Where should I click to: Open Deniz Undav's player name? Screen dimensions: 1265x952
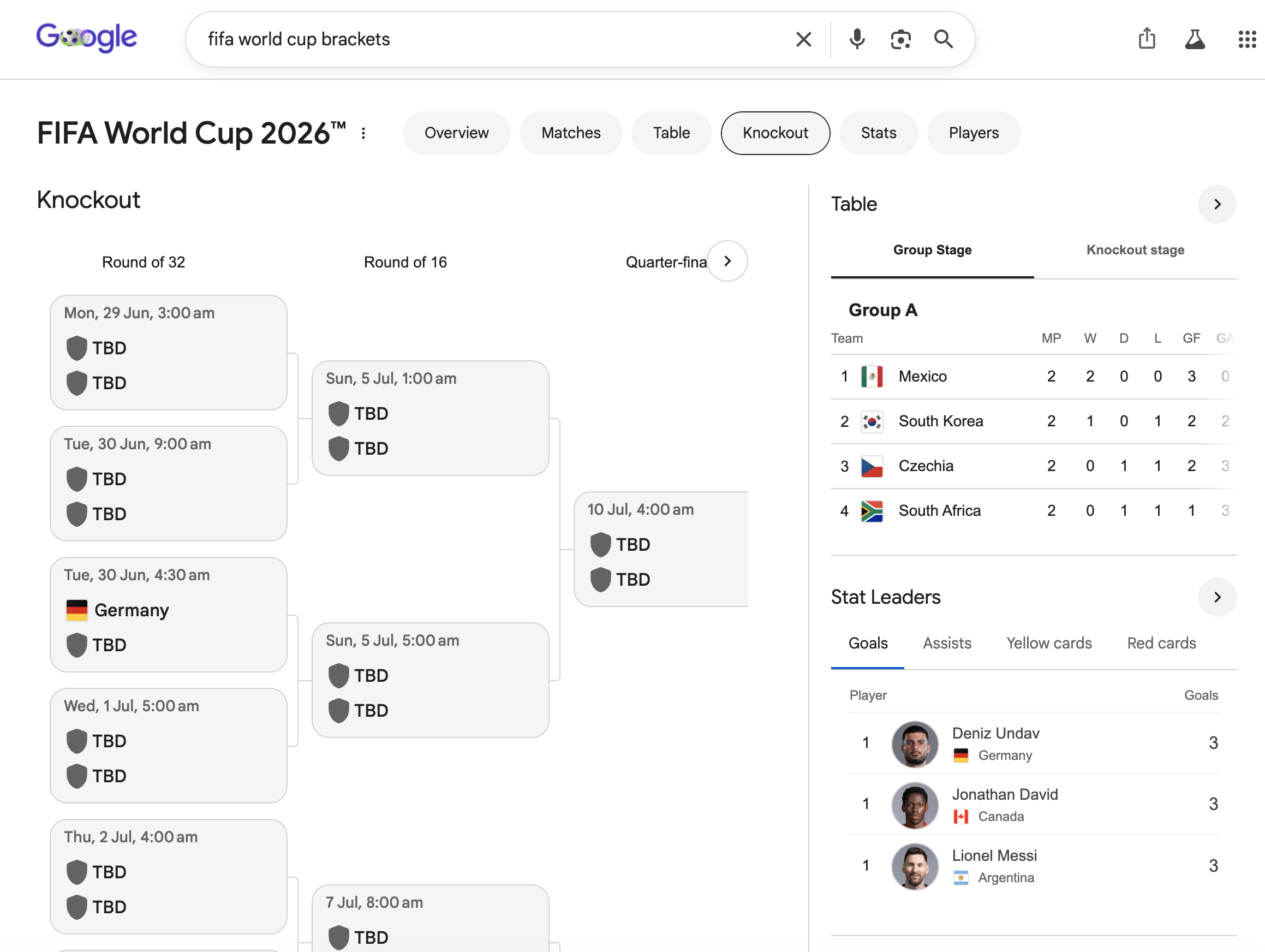pyautogui.click(x=995, y=733)
